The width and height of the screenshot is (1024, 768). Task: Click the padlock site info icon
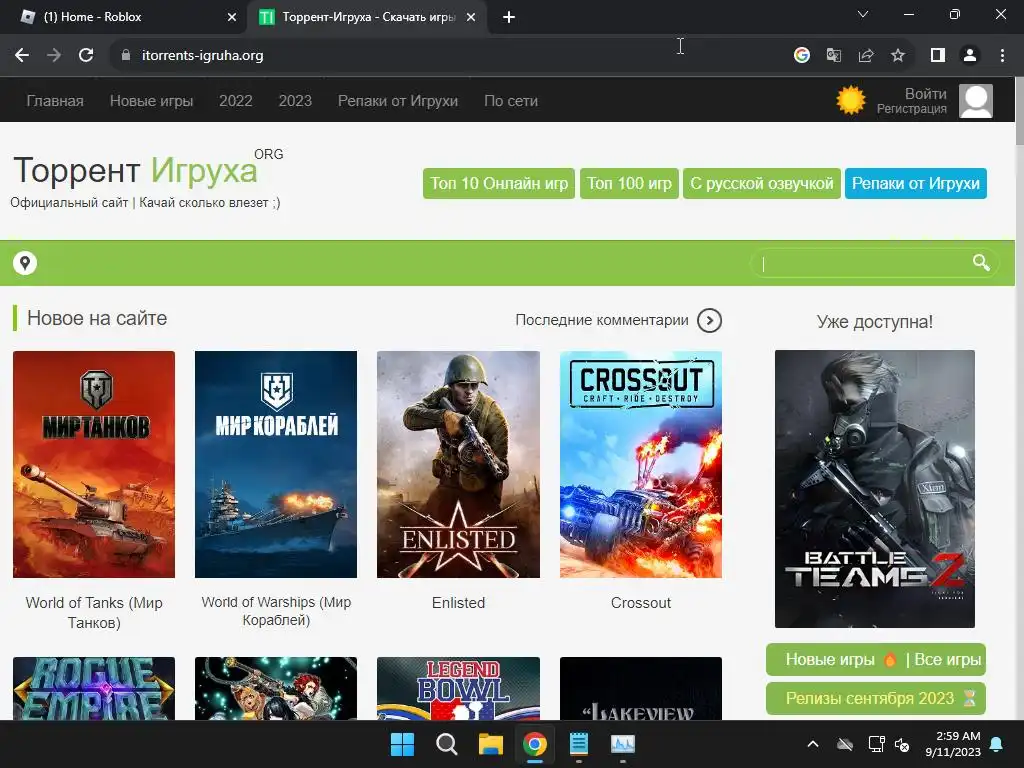click(x=126, y=56)
